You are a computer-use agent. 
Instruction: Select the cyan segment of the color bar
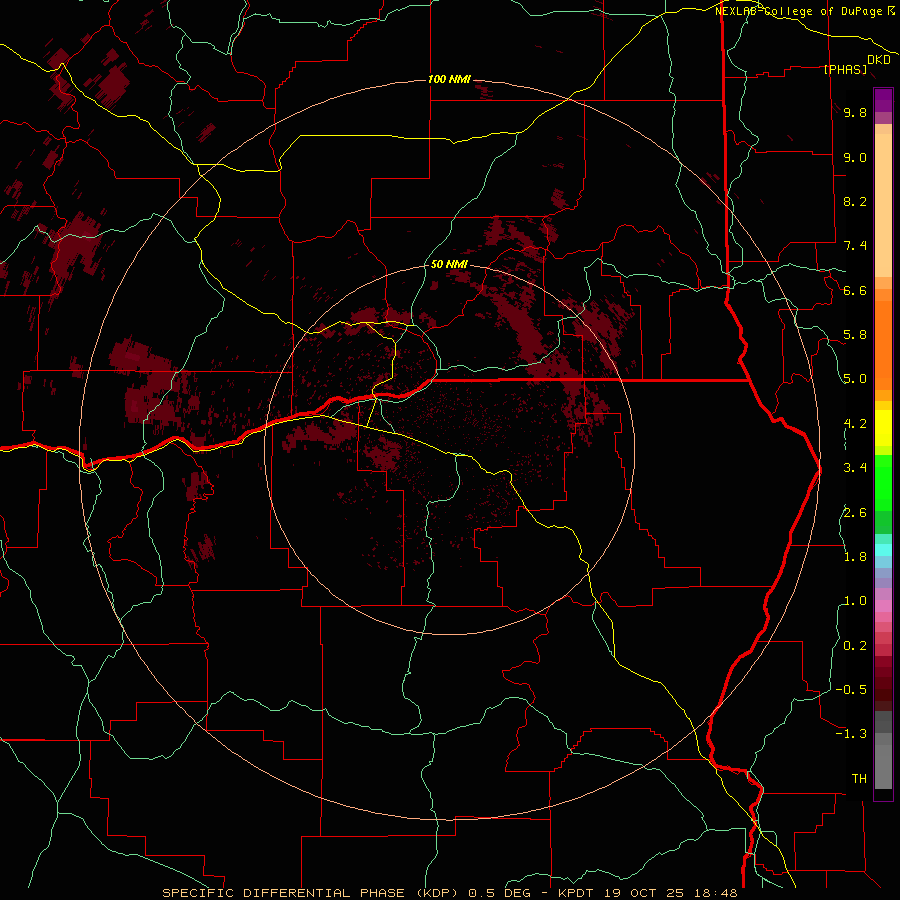(x=883, y=549)
